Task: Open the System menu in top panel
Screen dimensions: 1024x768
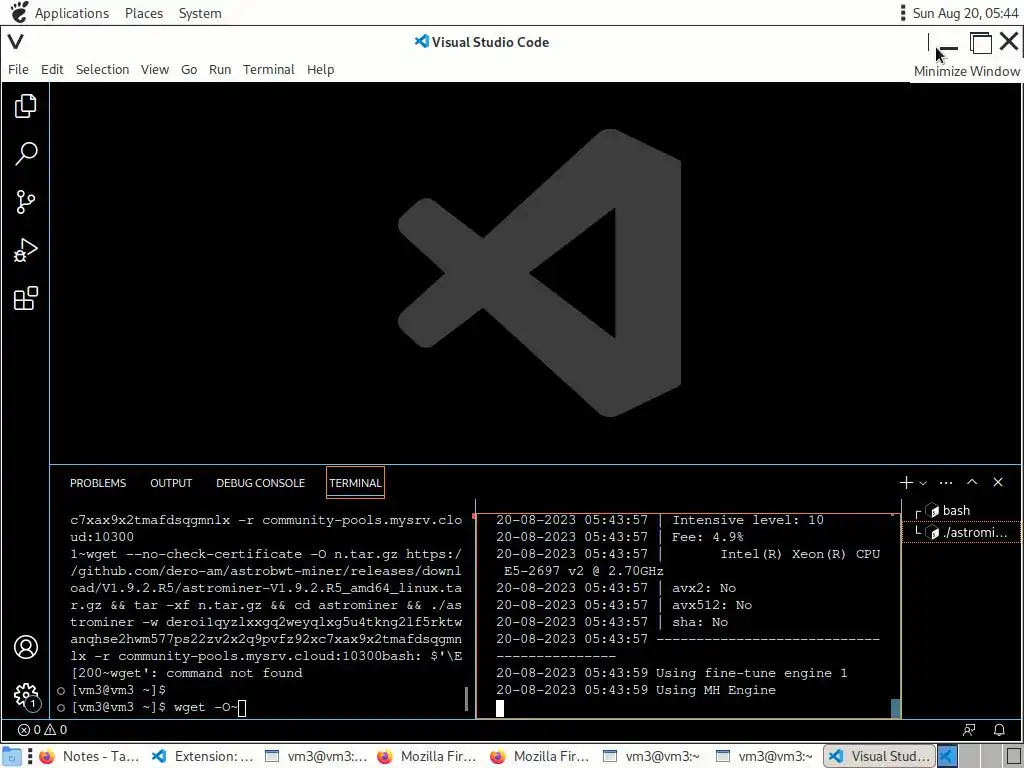Action: [200, 13]
